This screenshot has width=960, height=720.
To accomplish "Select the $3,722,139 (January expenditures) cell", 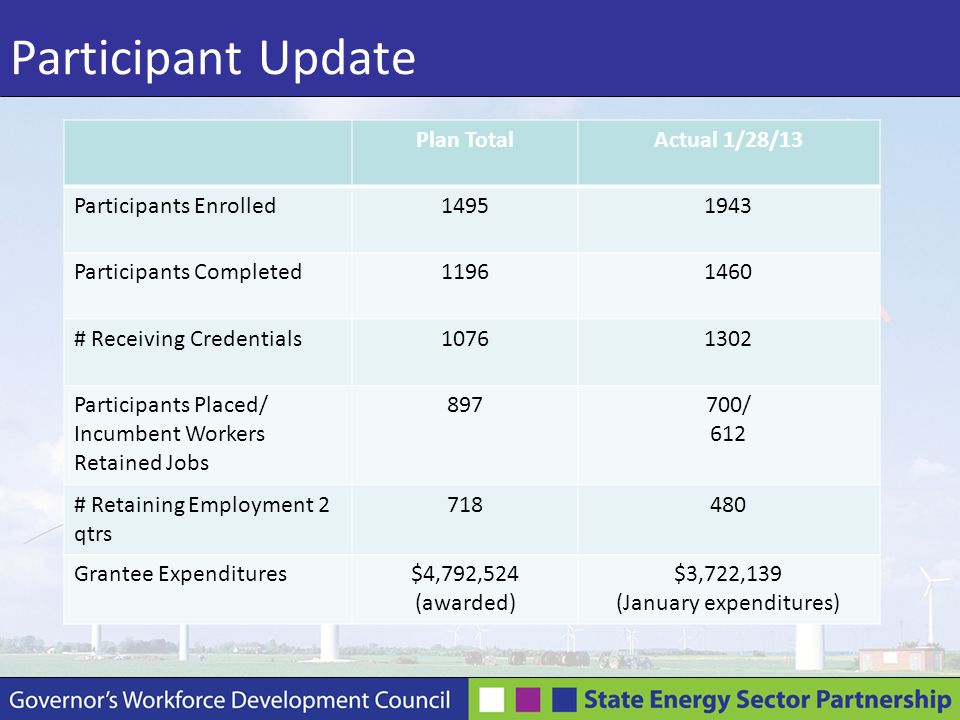I will click(728, 588).
